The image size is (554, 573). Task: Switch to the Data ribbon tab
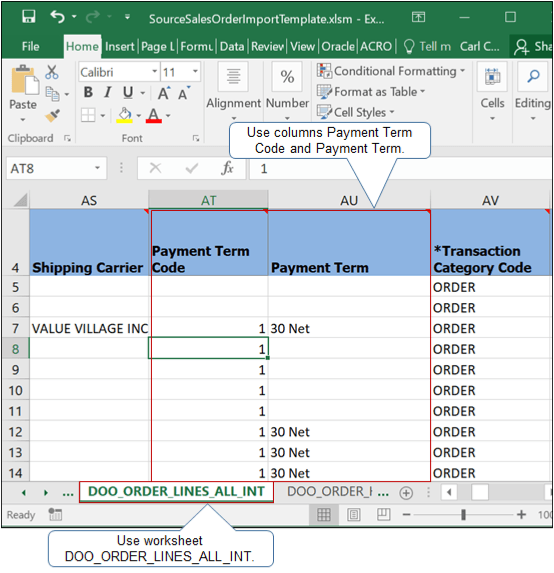pyautogui.click(x=232, y=46)
